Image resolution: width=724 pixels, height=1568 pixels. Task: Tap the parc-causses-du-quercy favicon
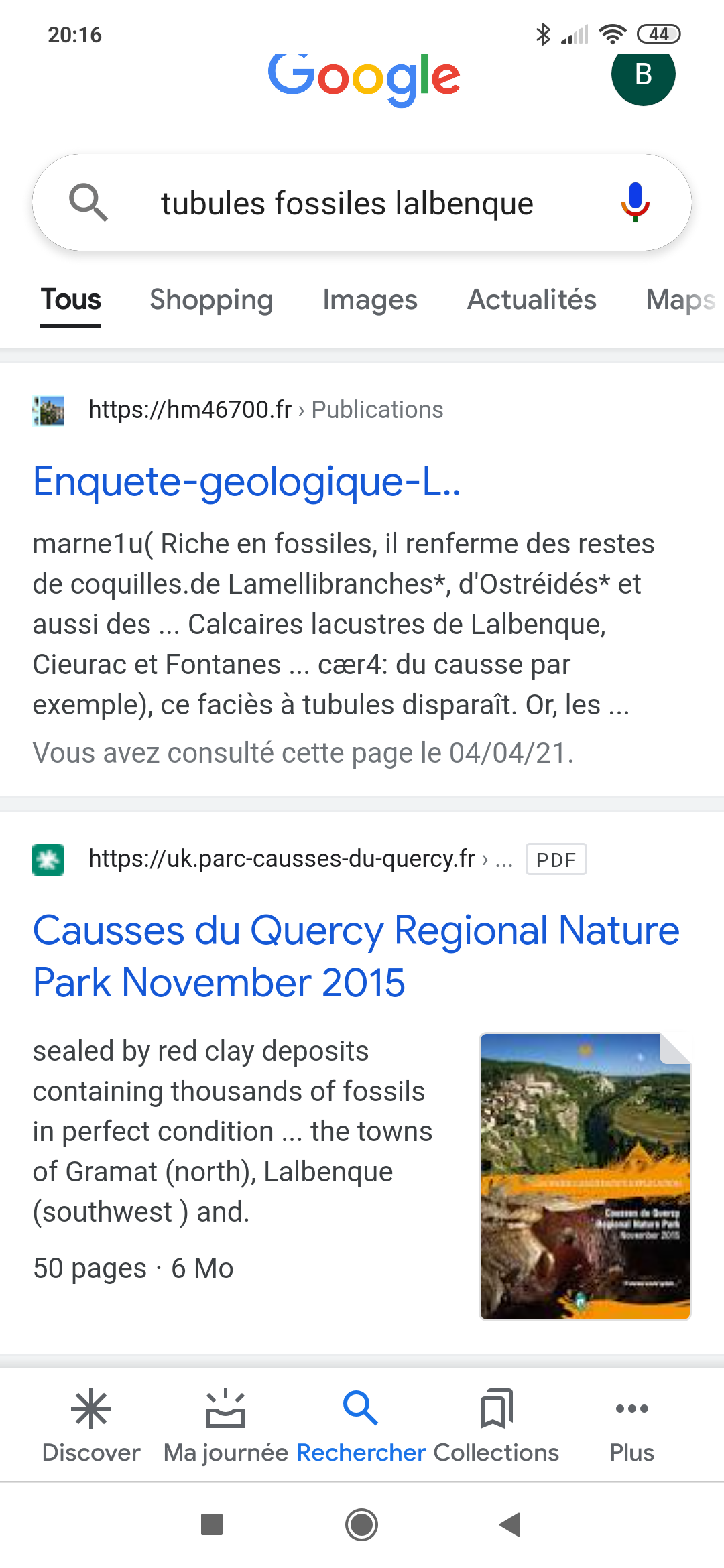pos(48,859)
